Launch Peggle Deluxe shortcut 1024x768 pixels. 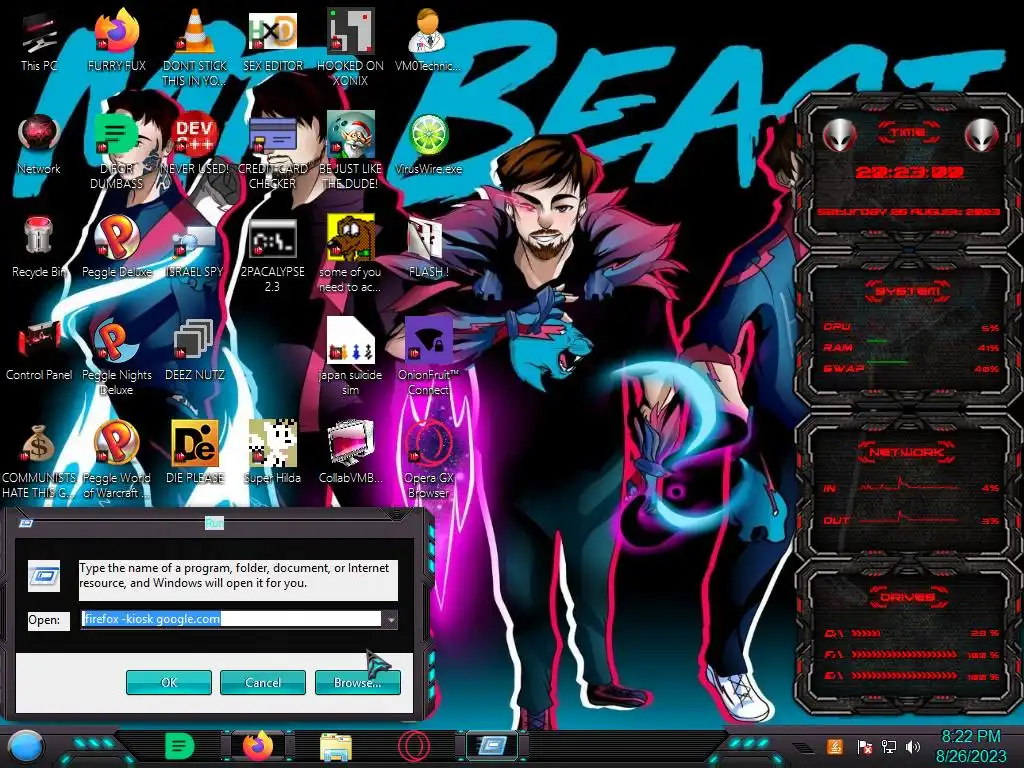pos(116,246)
